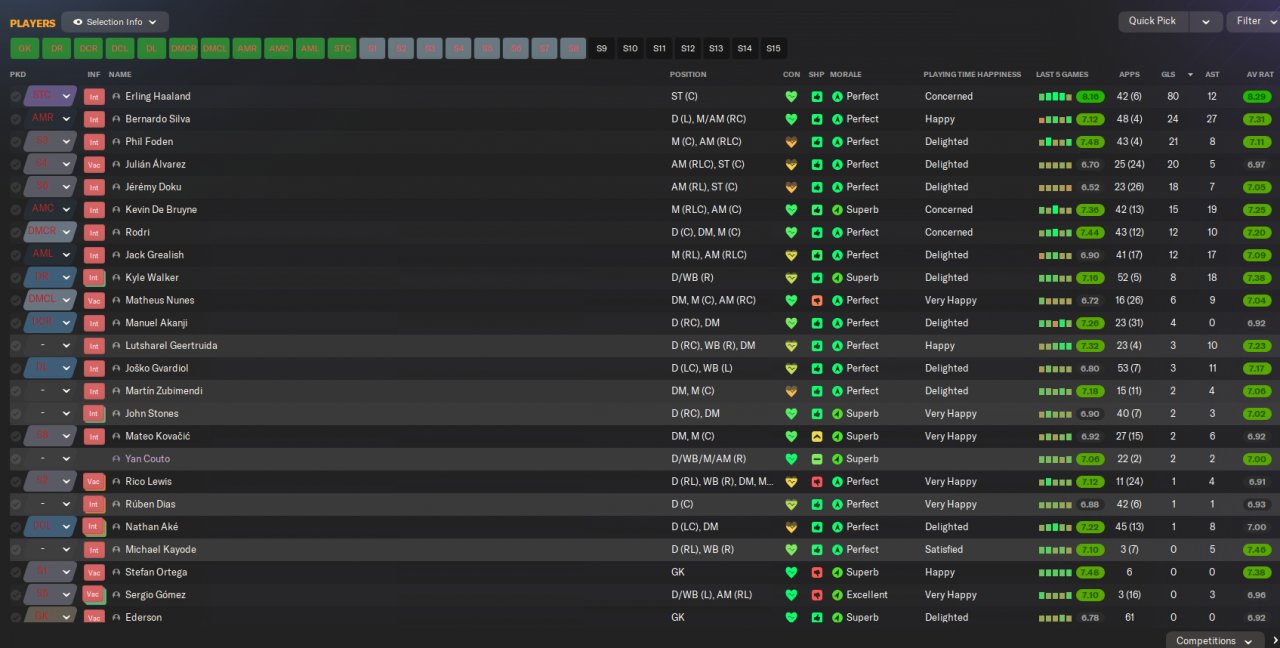
Task: Click the Int icon next to Nathan Aké
Action: (94, 527)
